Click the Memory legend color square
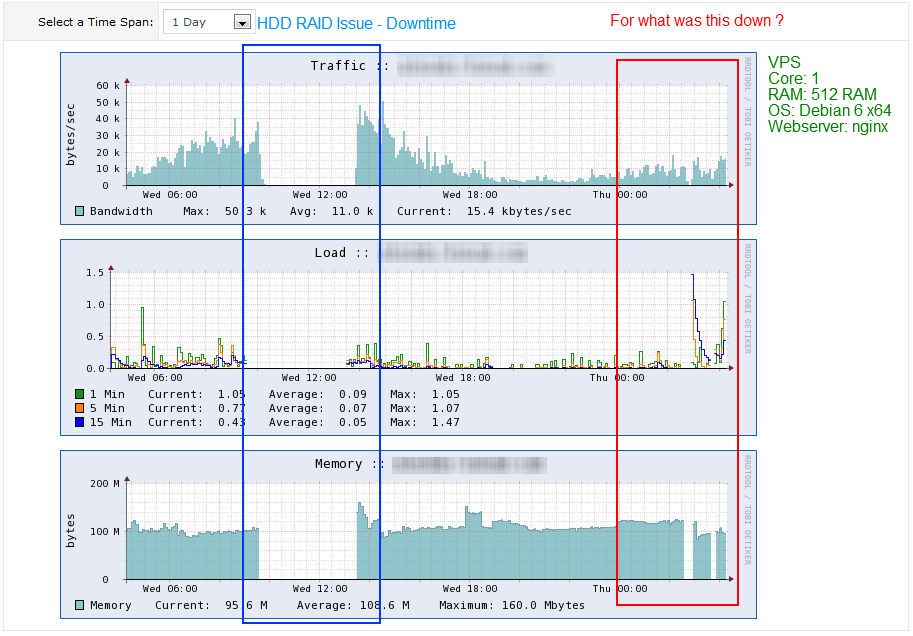 tap(80, 605)
